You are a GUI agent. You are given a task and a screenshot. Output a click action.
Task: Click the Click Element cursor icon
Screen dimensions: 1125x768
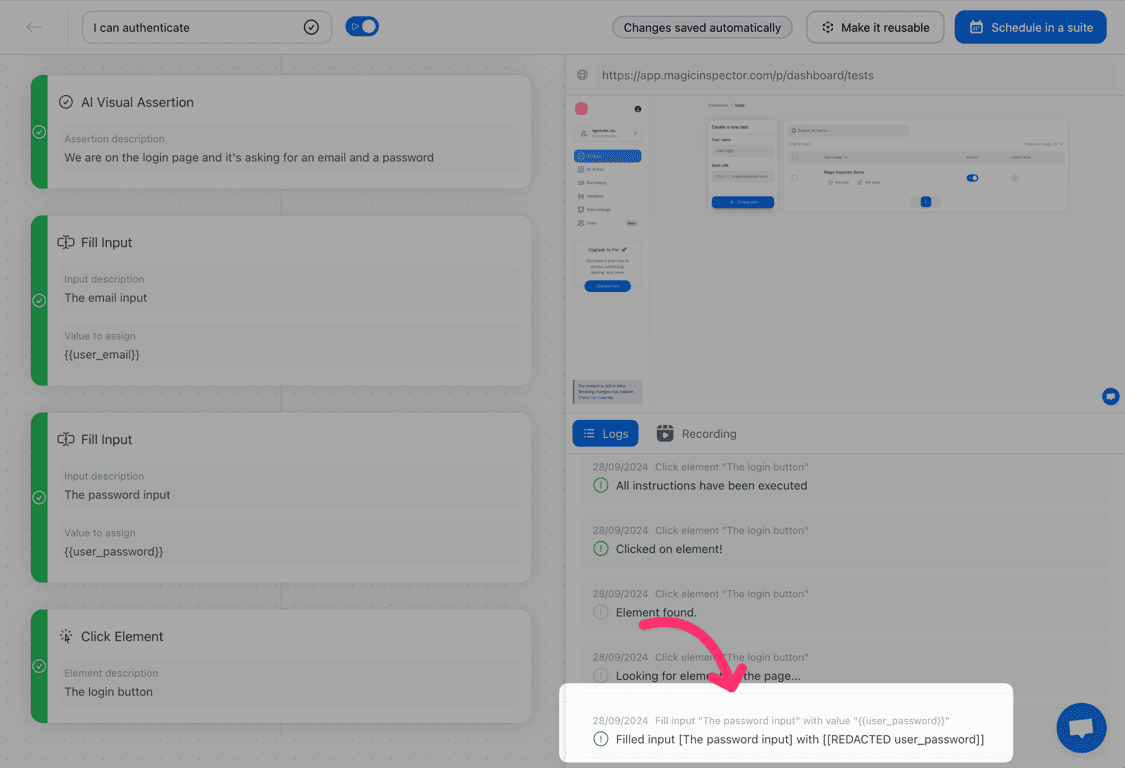click(x=66, y=636)
